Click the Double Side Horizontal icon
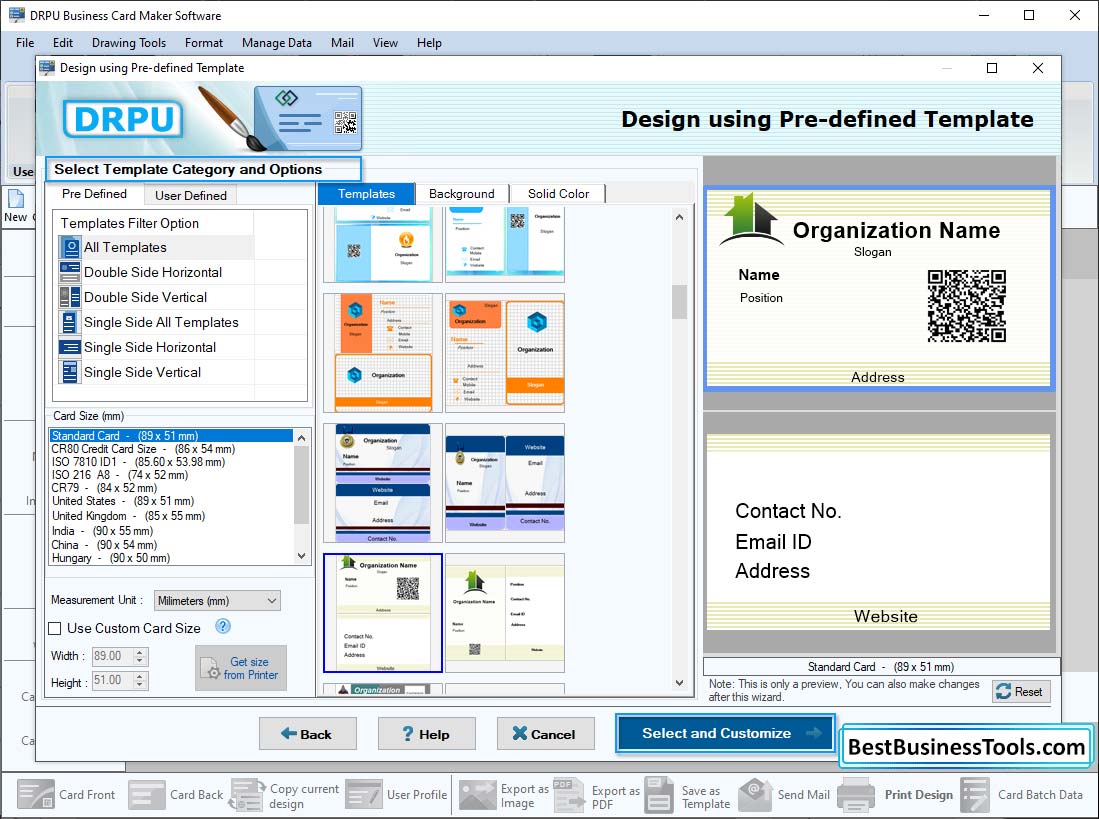 70,272
